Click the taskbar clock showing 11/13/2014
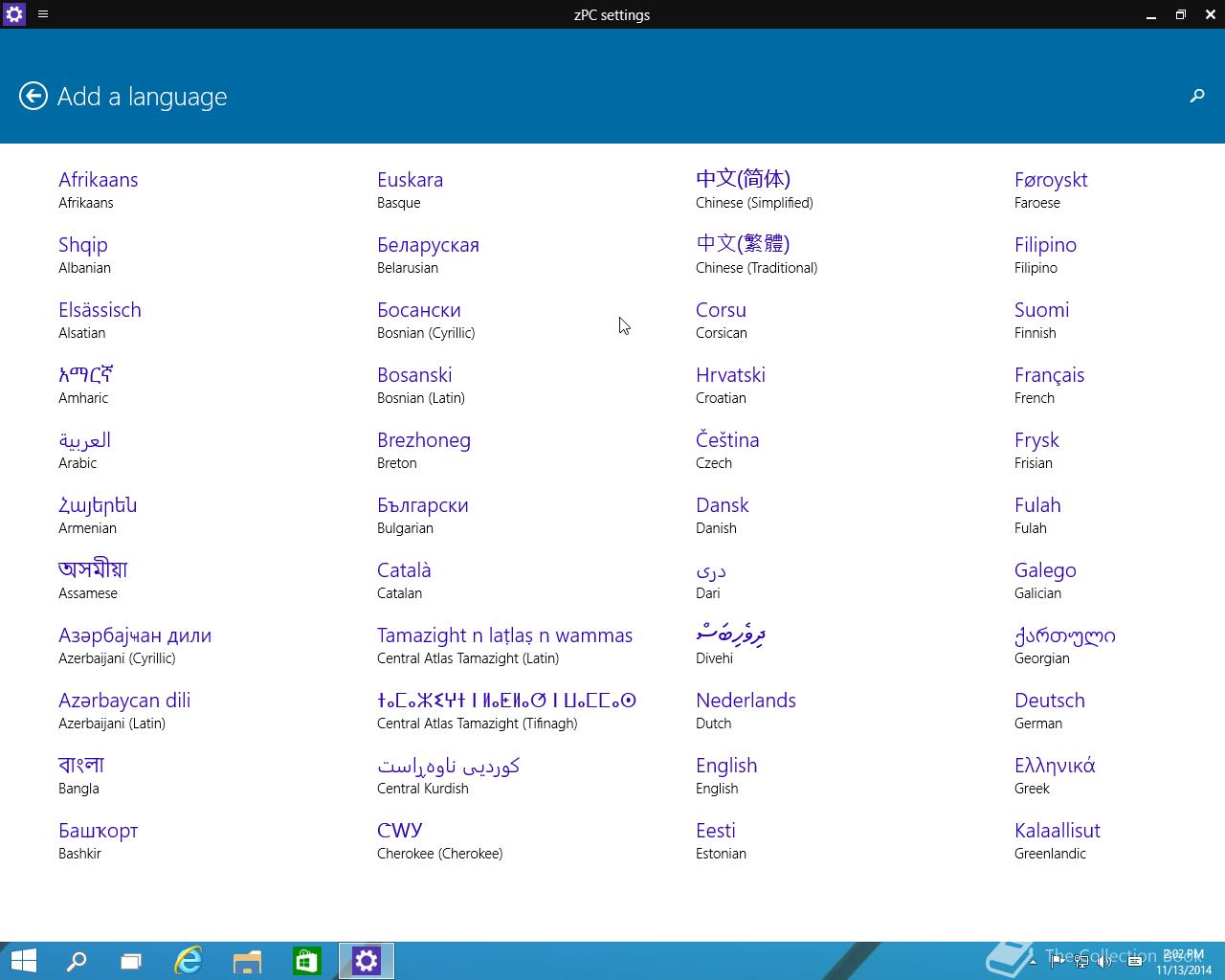The width and height of the screenshot is (1225, 980). (x=1184, y=962)
